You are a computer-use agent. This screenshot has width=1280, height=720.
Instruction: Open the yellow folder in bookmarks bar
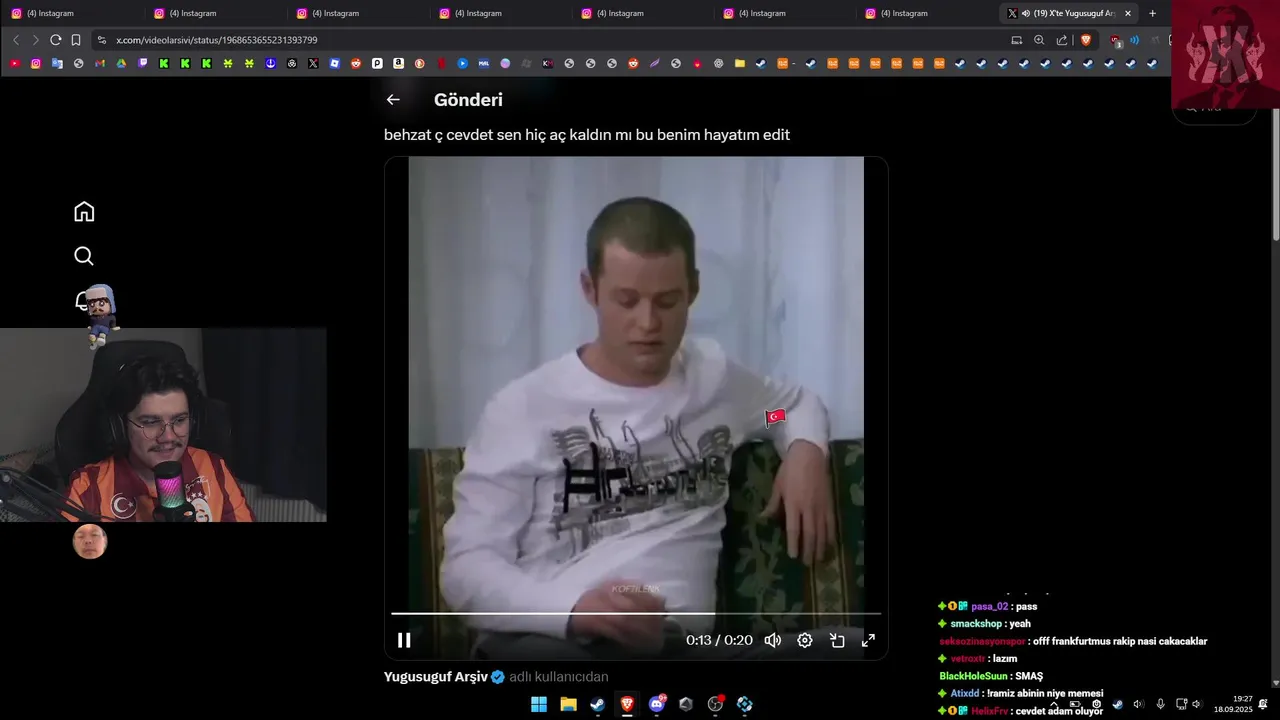(740, 63)
